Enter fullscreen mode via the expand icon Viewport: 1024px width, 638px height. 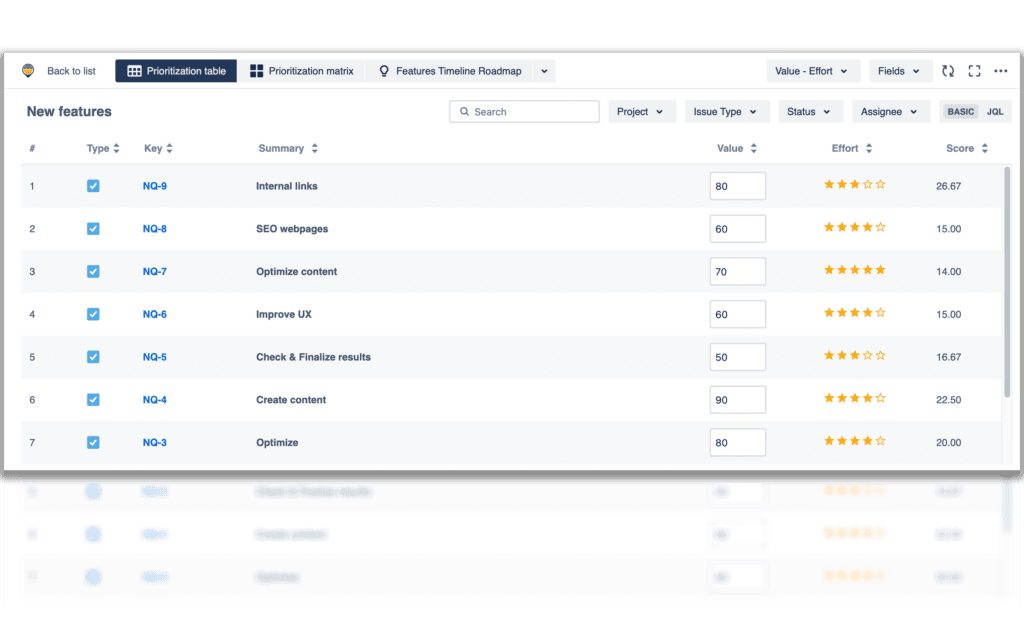(975, 70)
